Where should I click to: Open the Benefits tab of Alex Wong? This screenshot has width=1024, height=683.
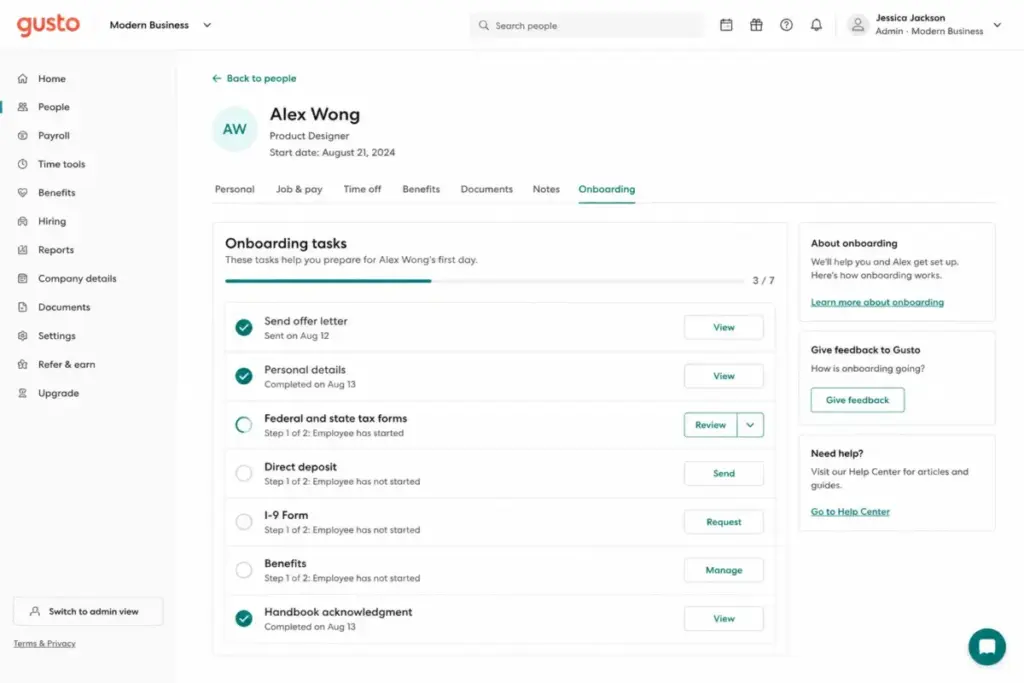click(421, 189)
